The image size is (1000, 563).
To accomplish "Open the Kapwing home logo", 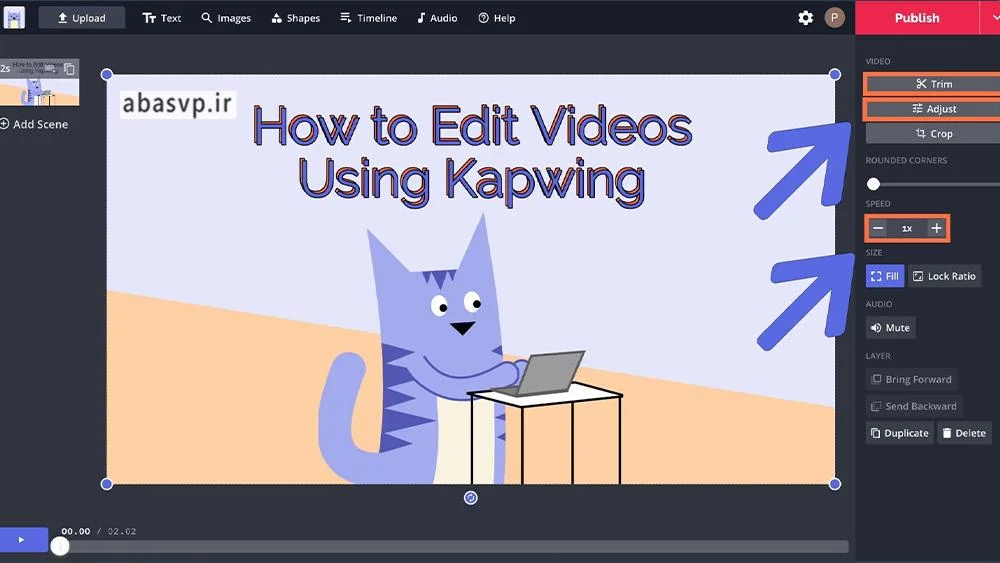I will pos(14,18).
